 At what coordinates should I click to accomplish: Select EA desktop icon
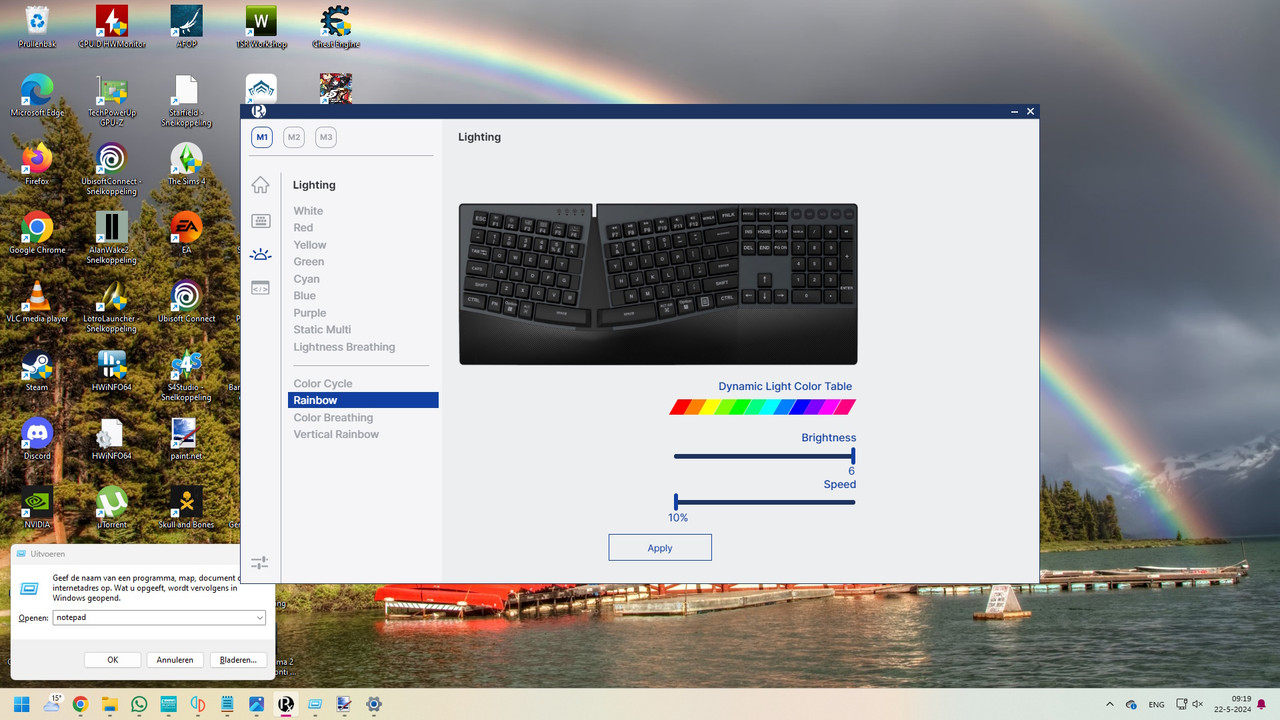tap(186, 232)
